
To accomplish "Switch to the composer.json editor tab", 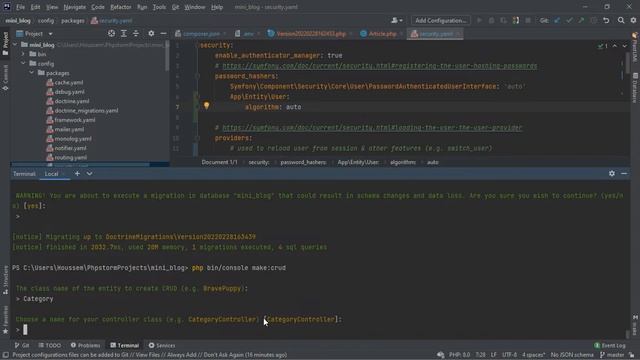I will 201,34.
